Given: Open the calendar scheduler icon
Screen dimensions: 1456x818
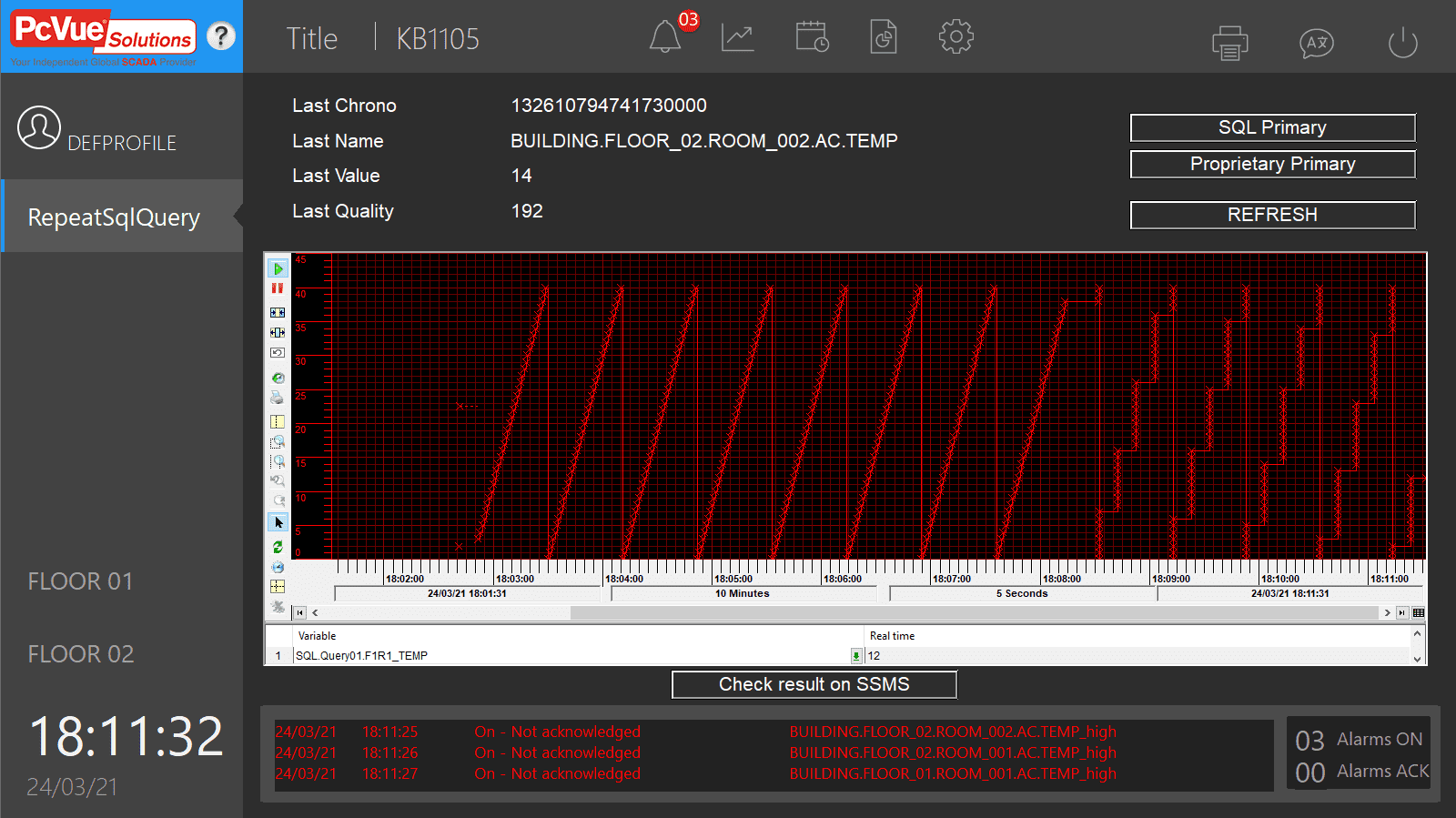Looking at the screenshot, I should tap(811, 38).
